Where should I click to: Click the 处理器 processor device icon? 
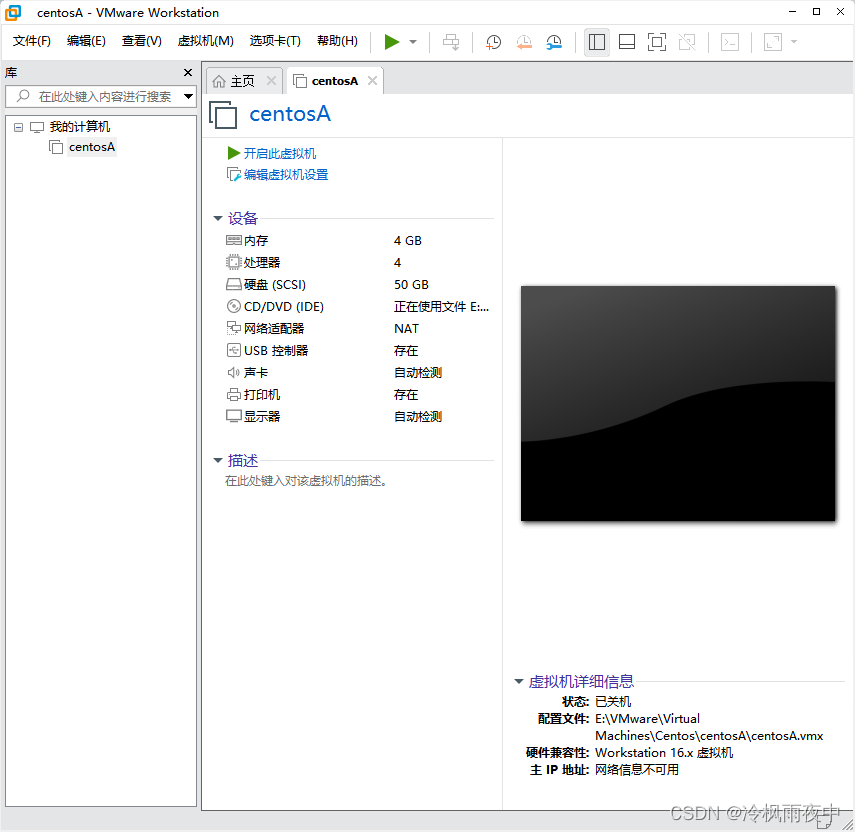(x=233, y=262)
